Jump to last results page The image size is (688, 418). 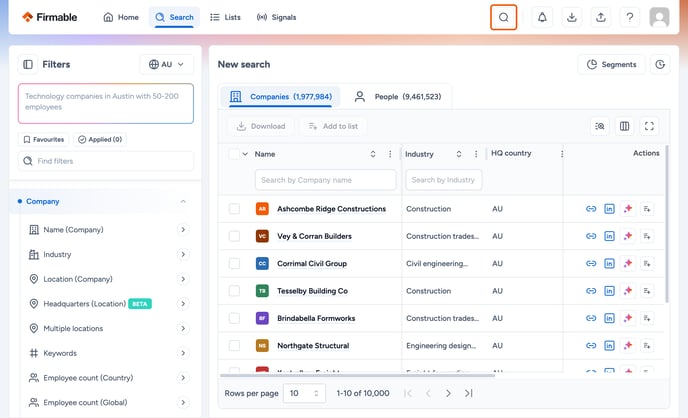pos(469,393)
